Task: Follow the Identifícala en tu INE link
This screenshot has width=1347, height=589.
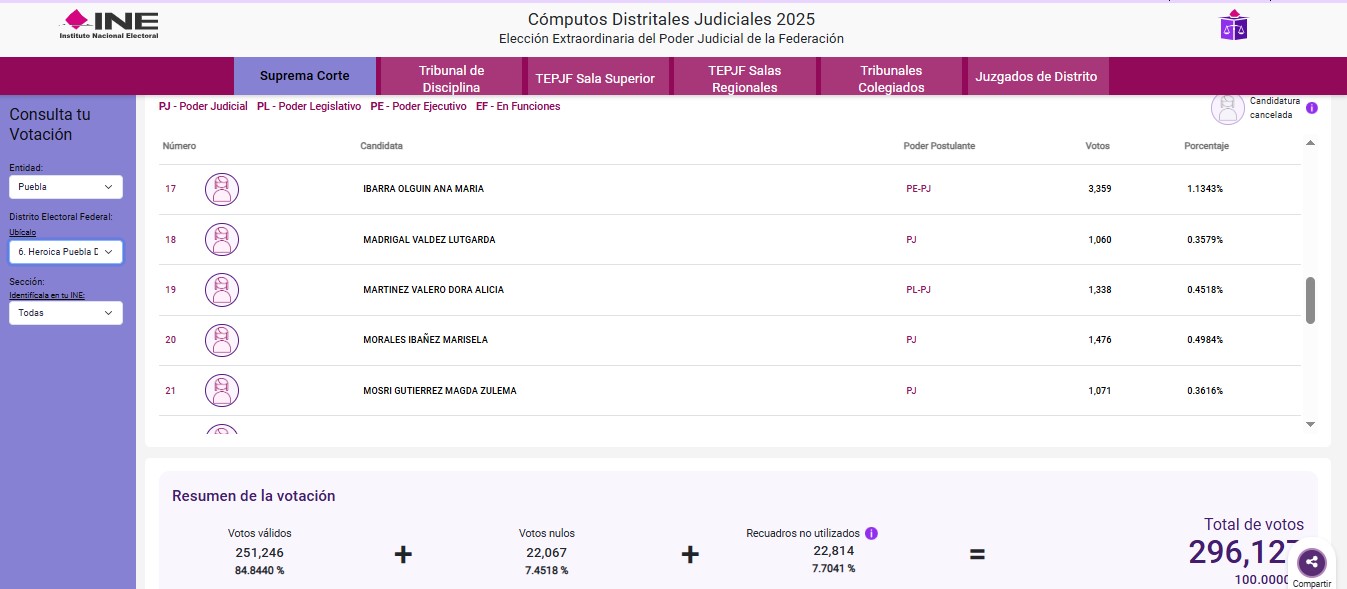Action: click(47, 296)
